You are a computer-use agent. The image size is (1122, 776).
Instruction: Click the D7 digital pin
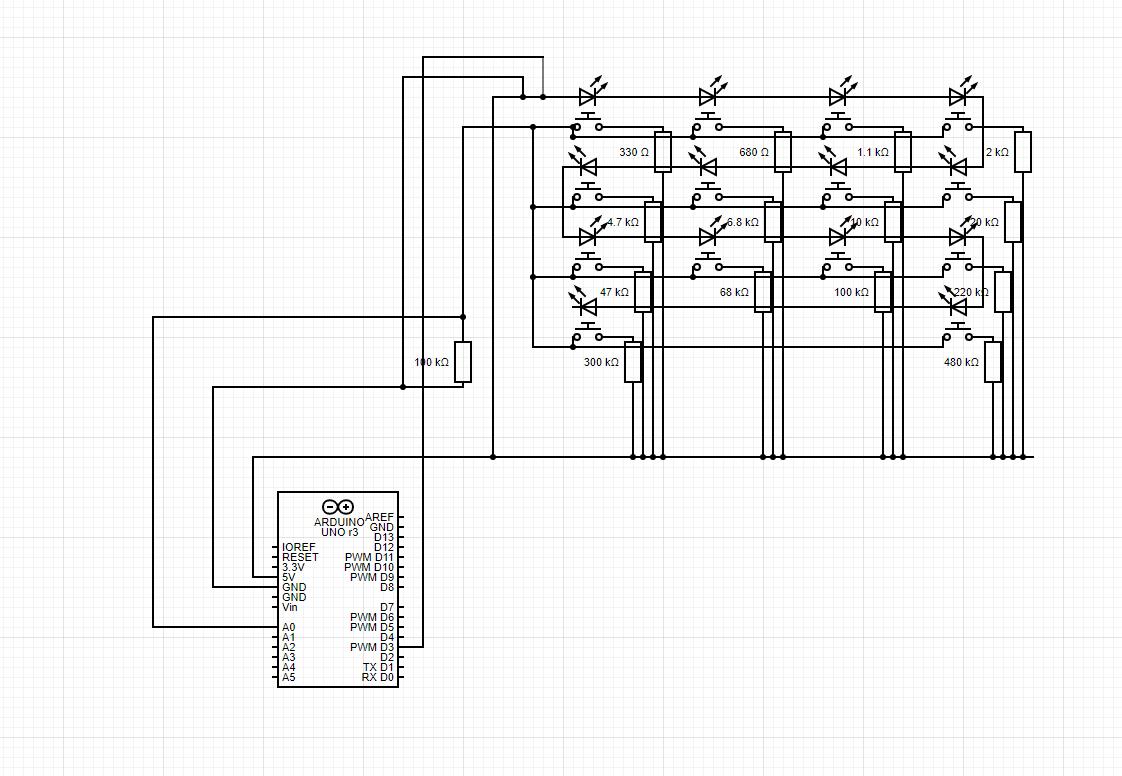387,607
